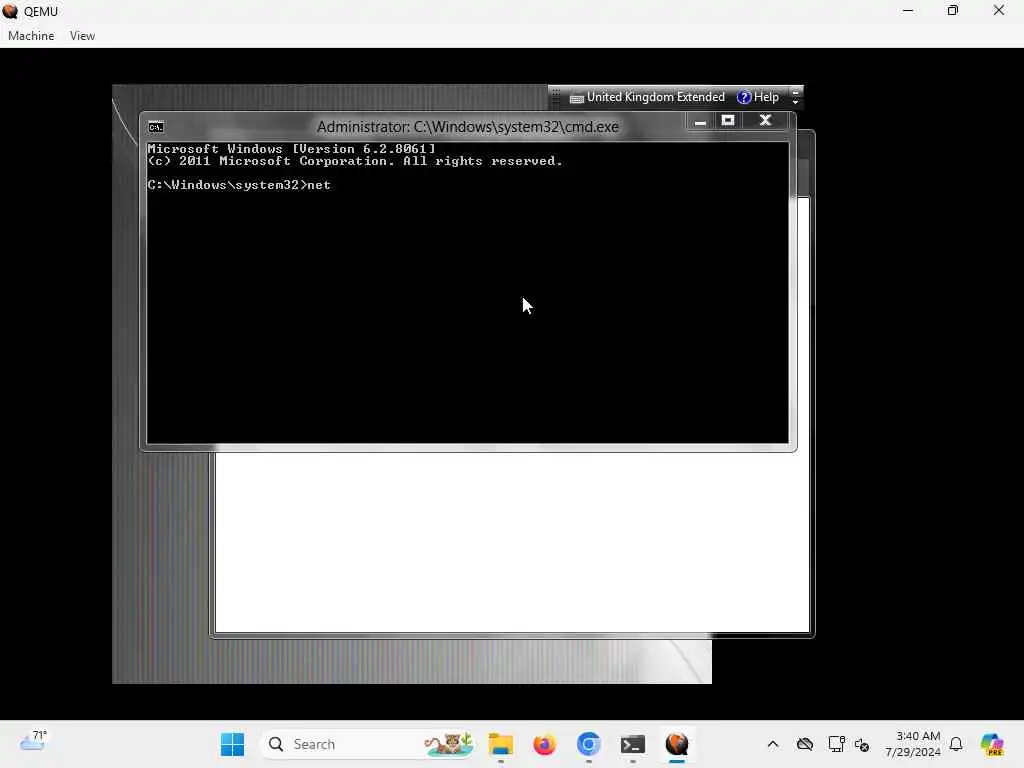
Task: Click United Kingdom Extended keyboard layout
Action: (x=655, y=97)
